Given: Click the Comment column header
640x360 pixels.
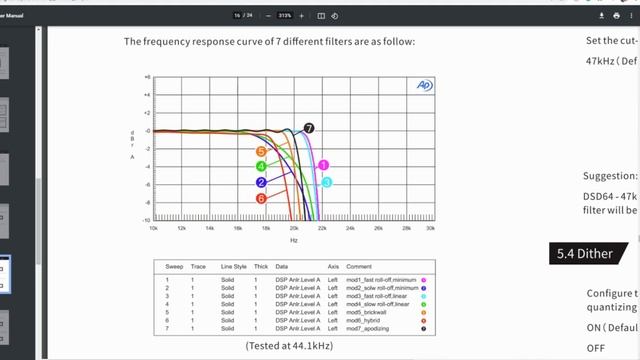Looking at the screenshot, I should [359, 267].
